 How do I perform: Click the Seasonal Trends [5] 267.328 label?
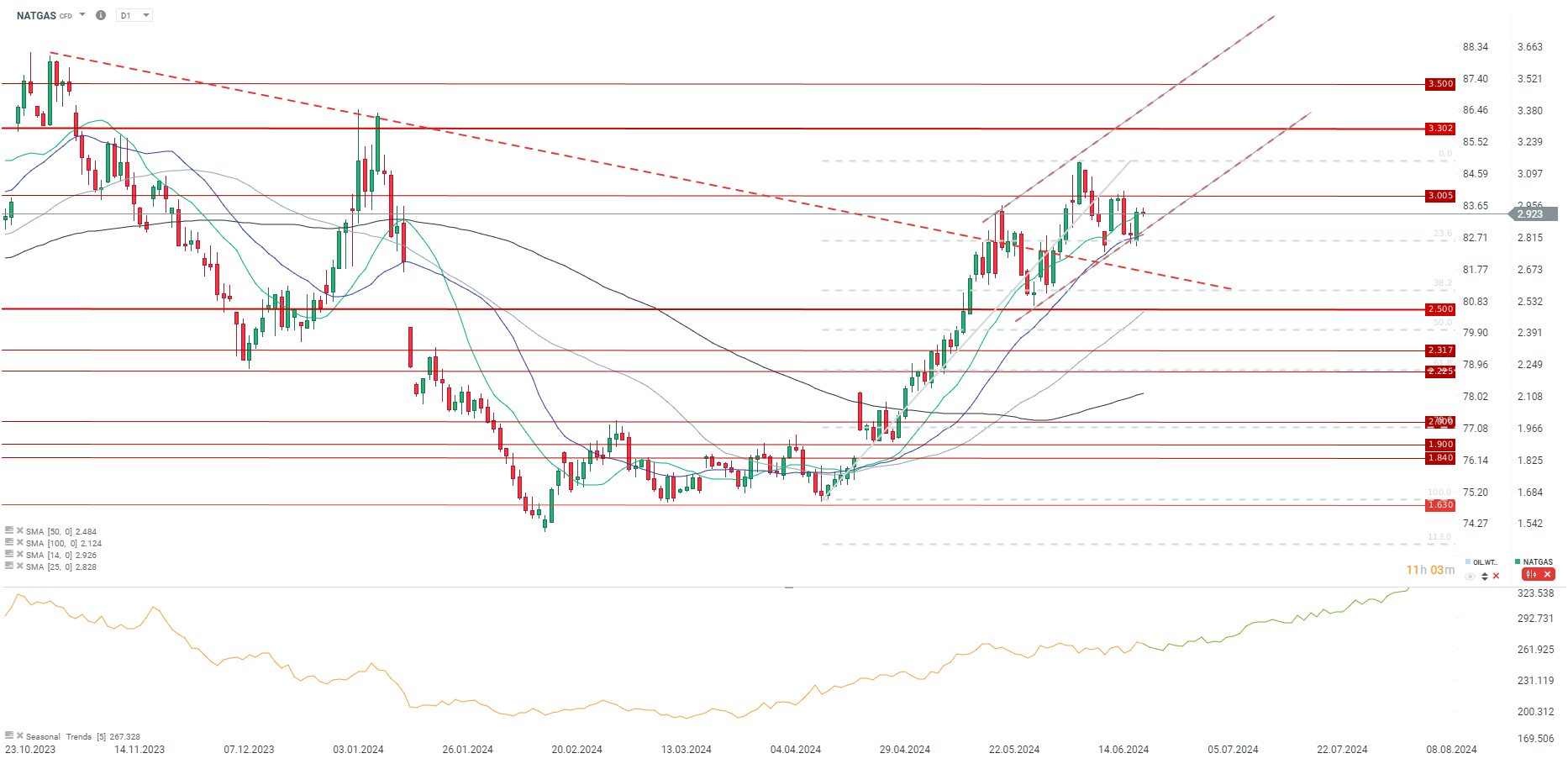(x=83, y=736)
